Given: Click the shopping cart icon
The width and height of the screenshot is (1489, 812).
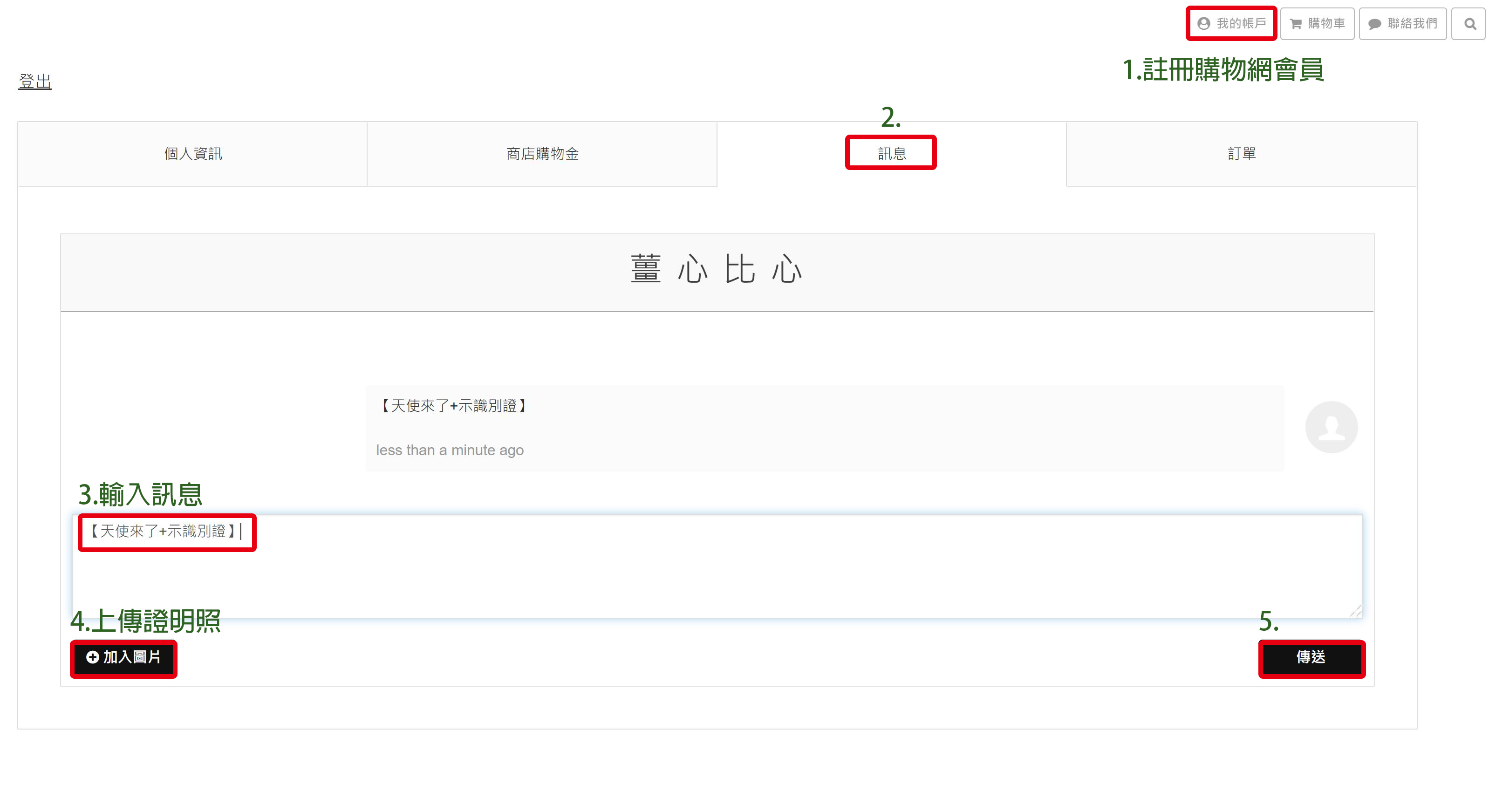Looking at the screenshot, I should coord(1295,24).
